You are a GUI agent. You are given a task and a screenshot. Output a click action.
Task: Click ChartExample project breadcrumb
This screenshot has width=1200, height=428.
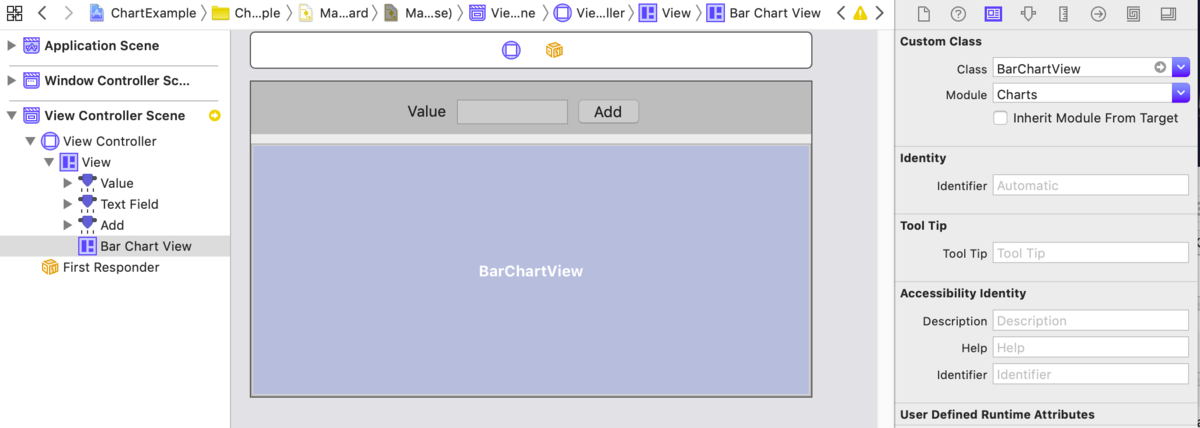click(x=145, y=13)
